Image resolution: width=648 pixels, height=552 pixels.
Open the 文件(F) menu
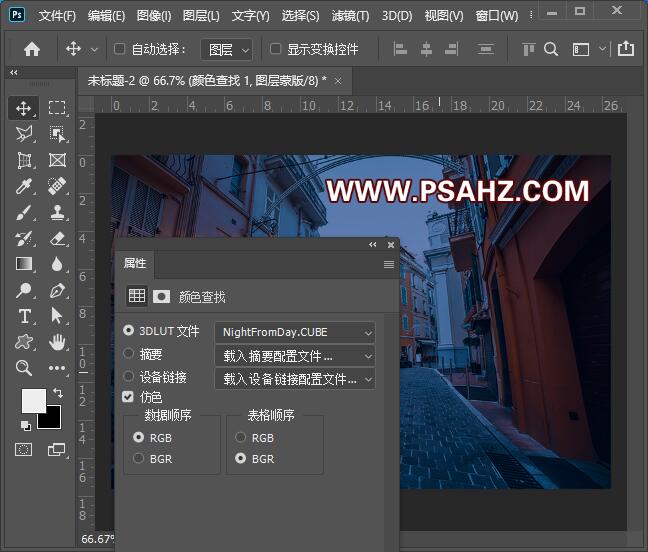point(57,16)
